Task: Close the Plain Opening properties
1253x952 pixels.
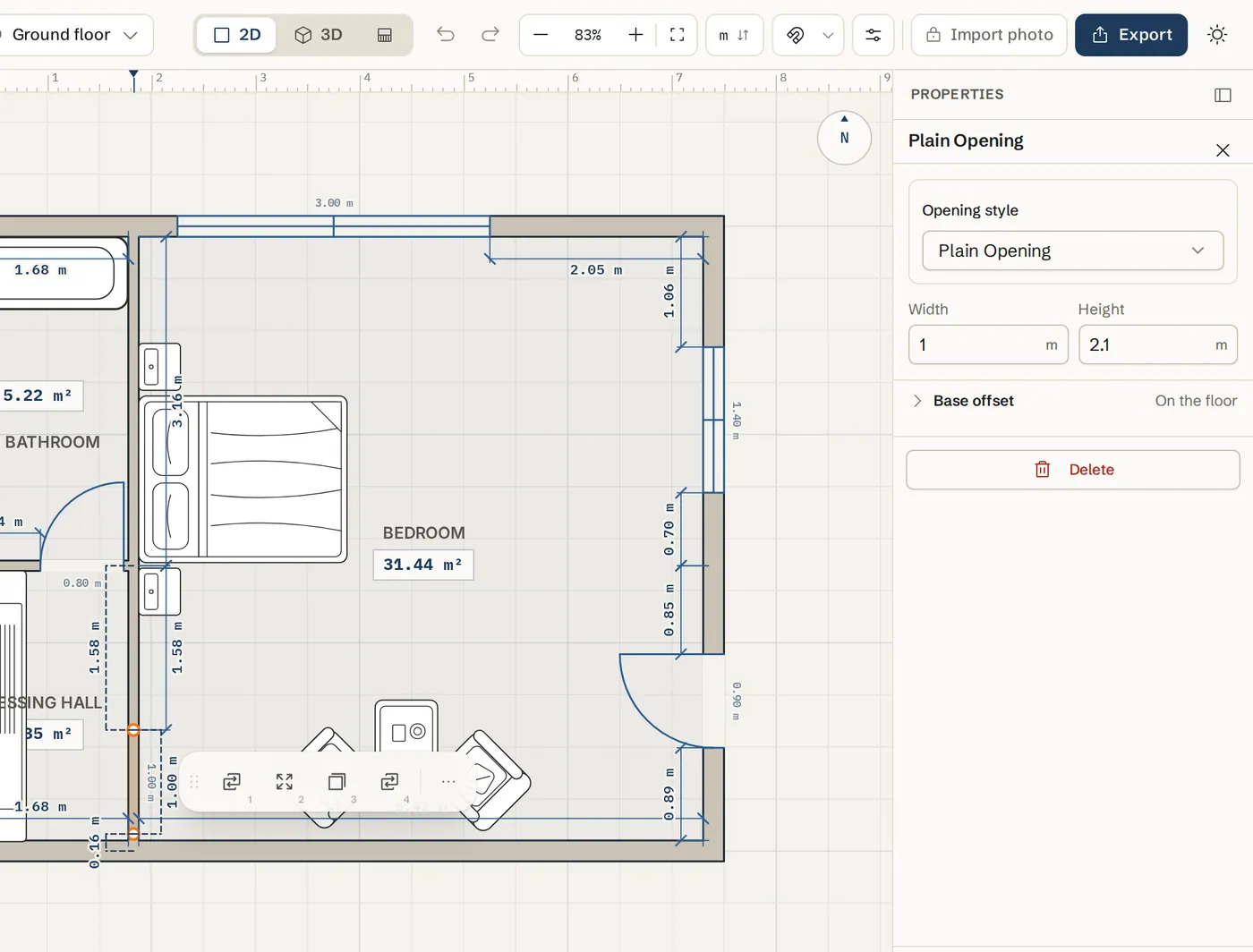Action: click(1223, 150)
